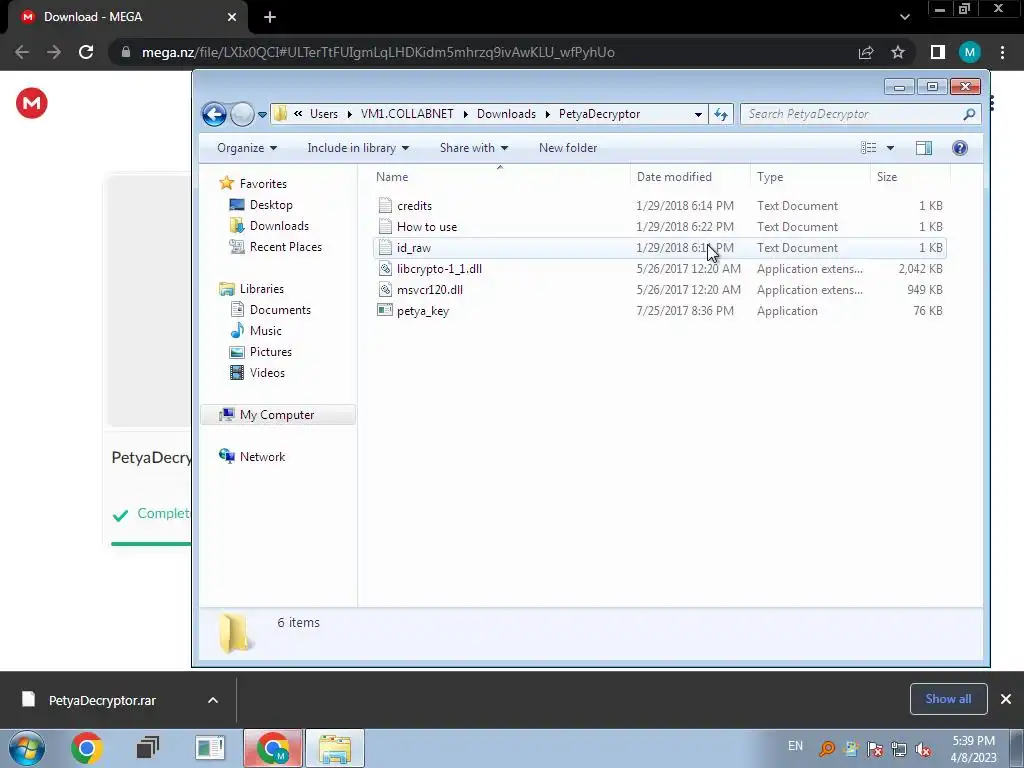The height and width of the screenshot is (768, 1024).
Task: Expand arrow after Users breadcrumb
Action: coord(349,114)
